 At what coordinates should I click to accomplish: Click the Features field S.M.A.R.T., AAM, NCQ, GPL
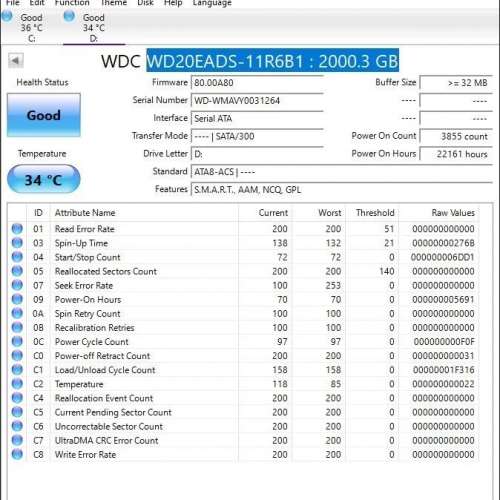[x=342, y=190]
